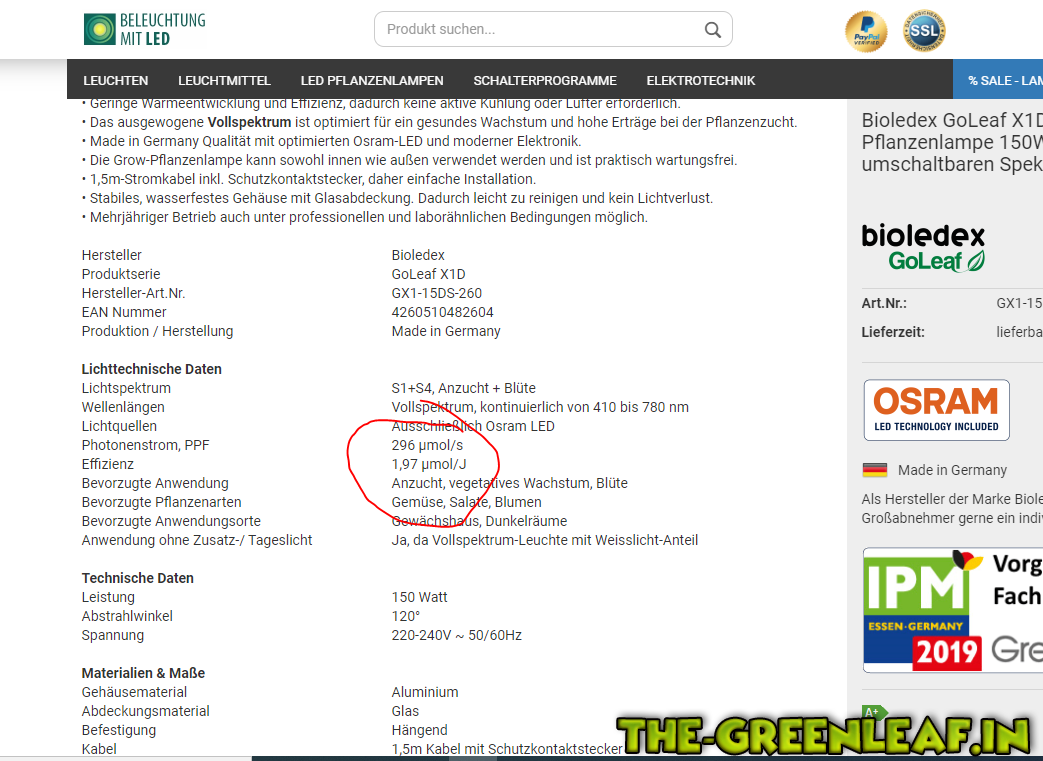Screen dimensions: 1043x761
Task: Click the EAN number 4260510482604
Action: coord(442,312)
